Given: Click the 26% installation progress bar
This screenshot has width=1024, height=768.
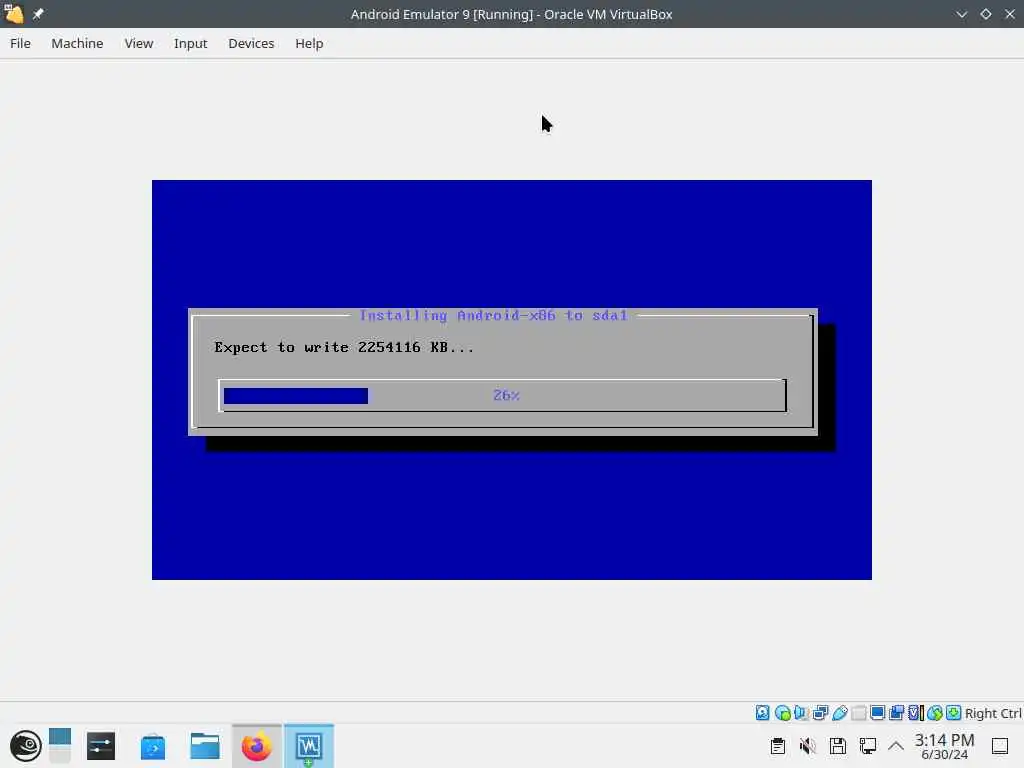Looking at the screenshot, I should pos(502,395).
